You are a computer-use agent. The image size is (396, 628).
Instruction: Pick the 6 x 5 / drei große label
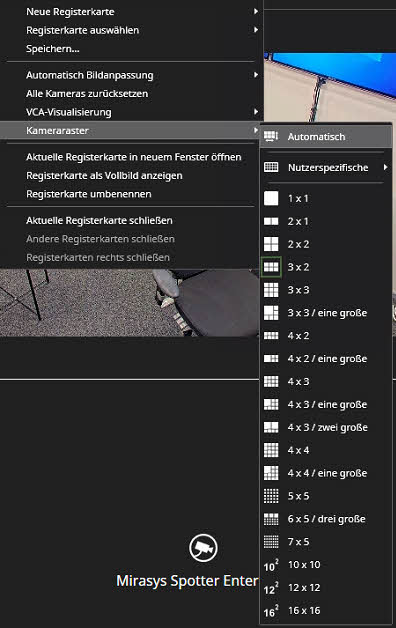pos(326,519)
